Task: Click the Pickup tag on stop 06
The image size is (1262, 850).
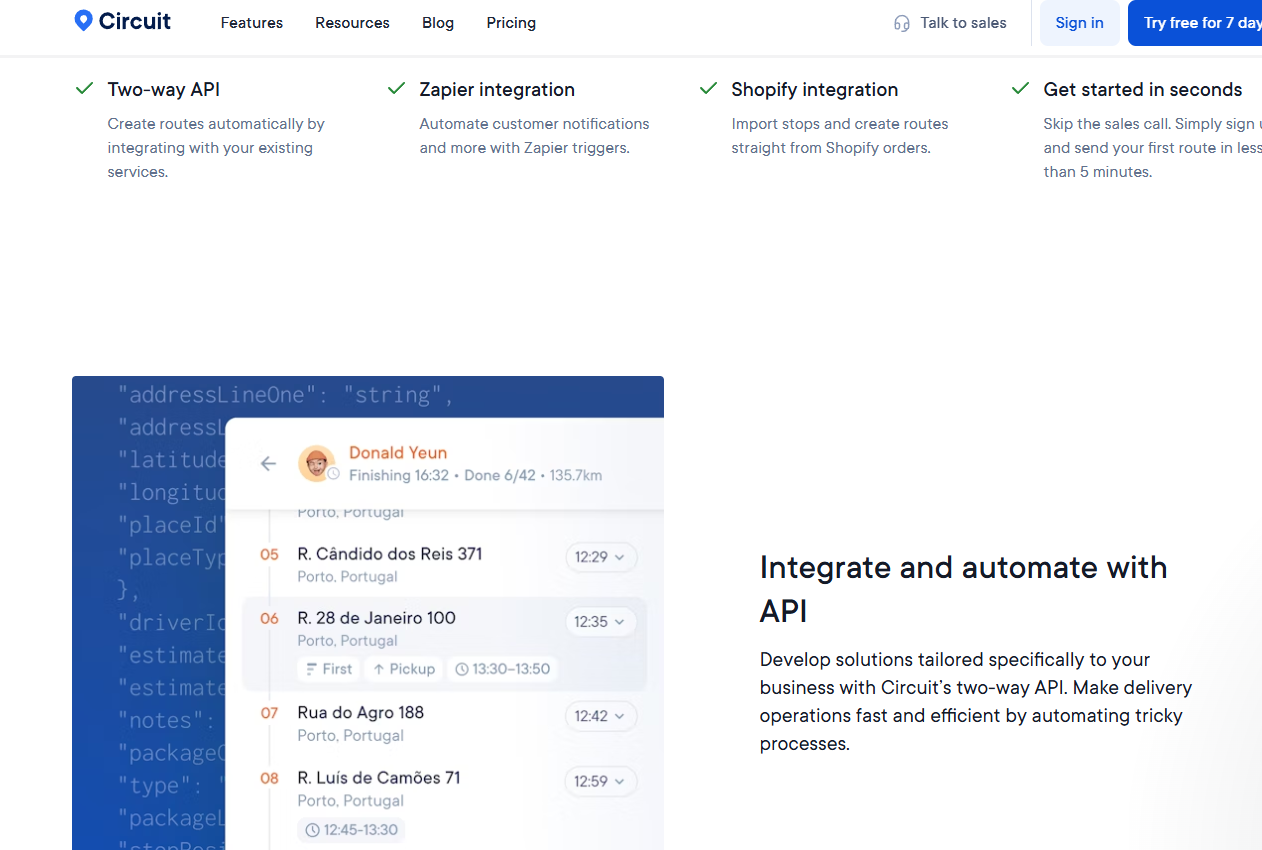Action: (404, 669)
